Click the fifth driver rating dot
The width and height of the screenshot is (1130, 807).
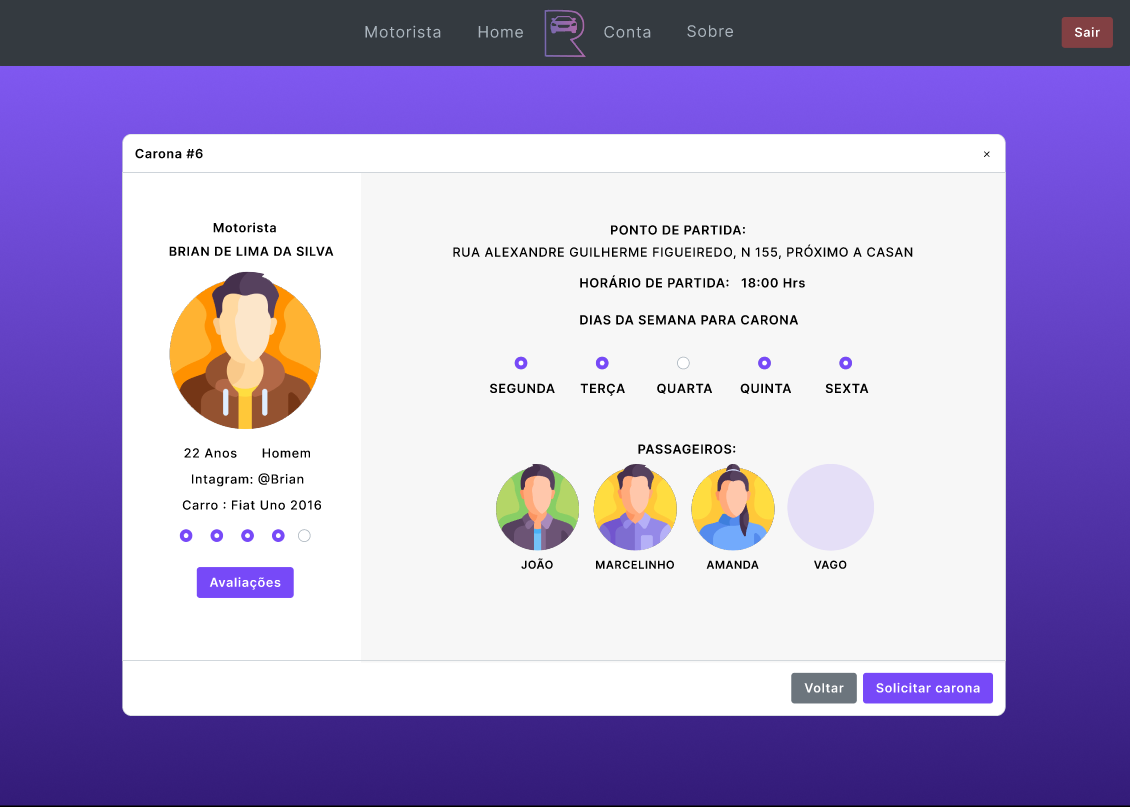click(x=304, y=535)
